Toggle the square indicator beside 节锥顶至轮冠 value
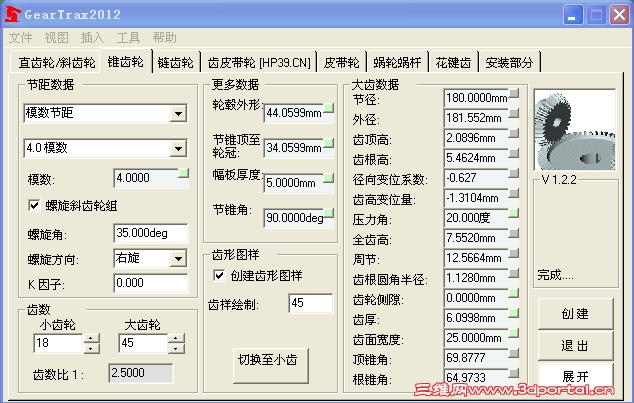This screenshot has height=403, width=634. tap(329, 143)
